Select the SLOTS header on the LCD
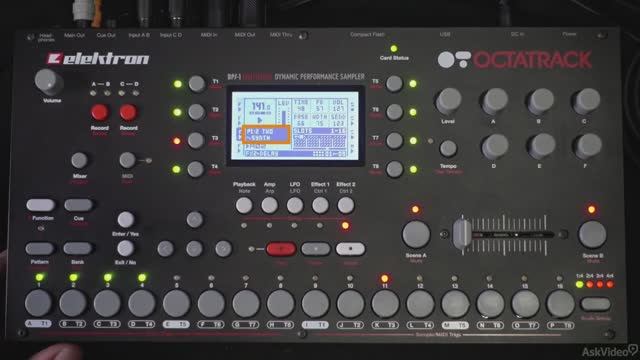 coord(319,131)
